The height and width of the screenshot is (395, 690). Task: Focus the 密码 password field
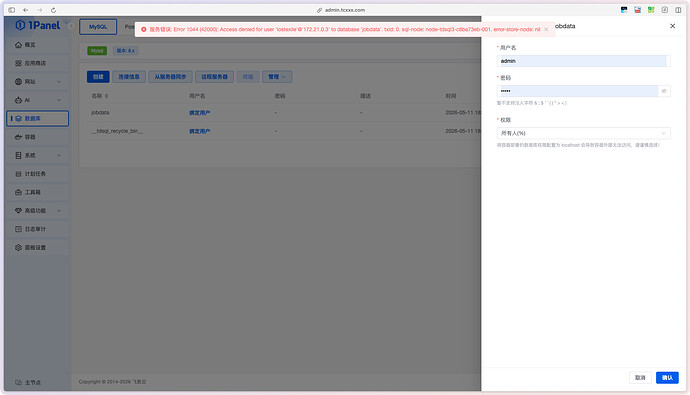pyautogui.click(x=584, y=91)
